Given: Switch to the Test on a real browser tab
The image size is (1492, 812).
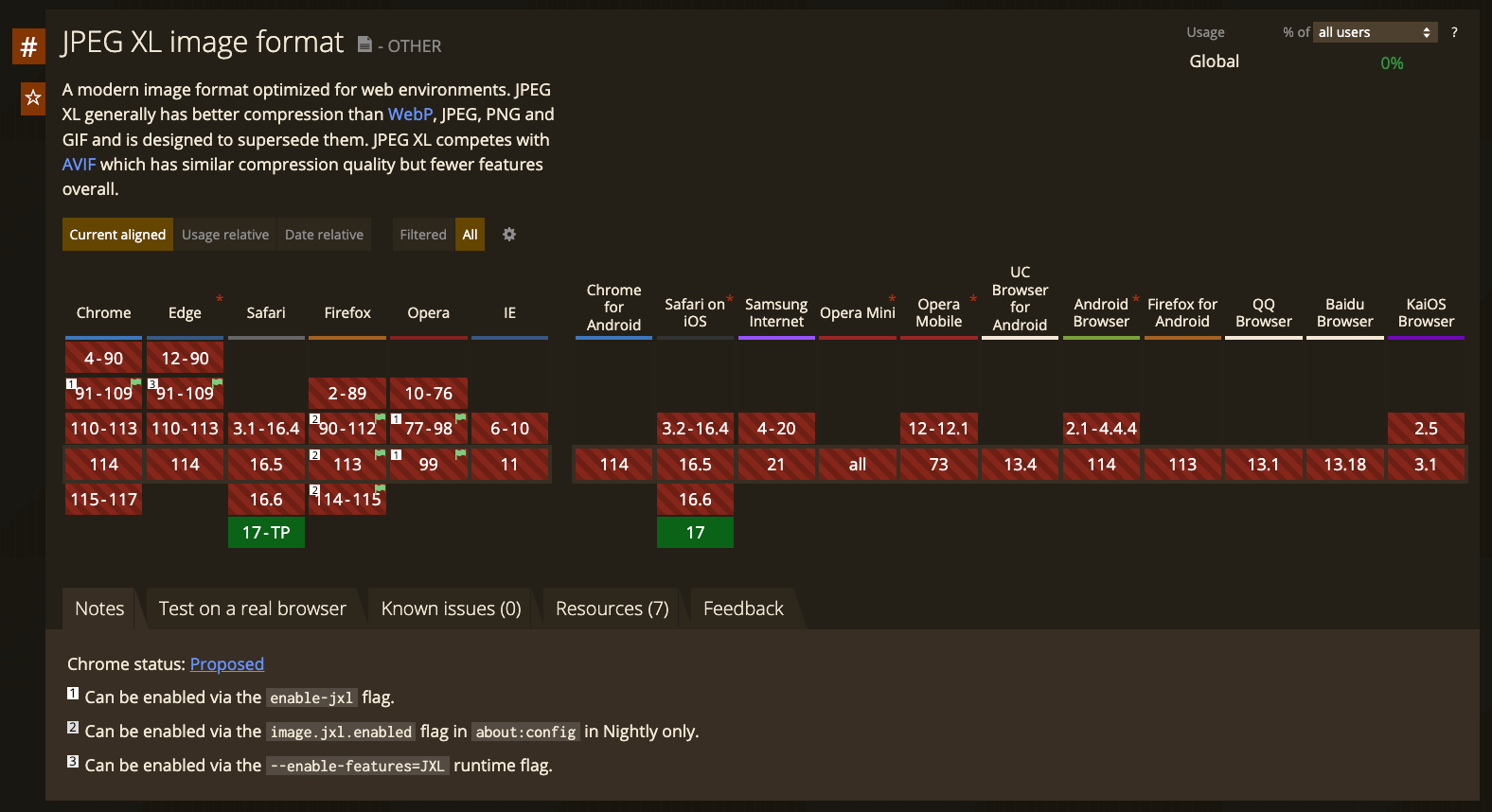Looking at the screenshot, I should click(253, 609).
